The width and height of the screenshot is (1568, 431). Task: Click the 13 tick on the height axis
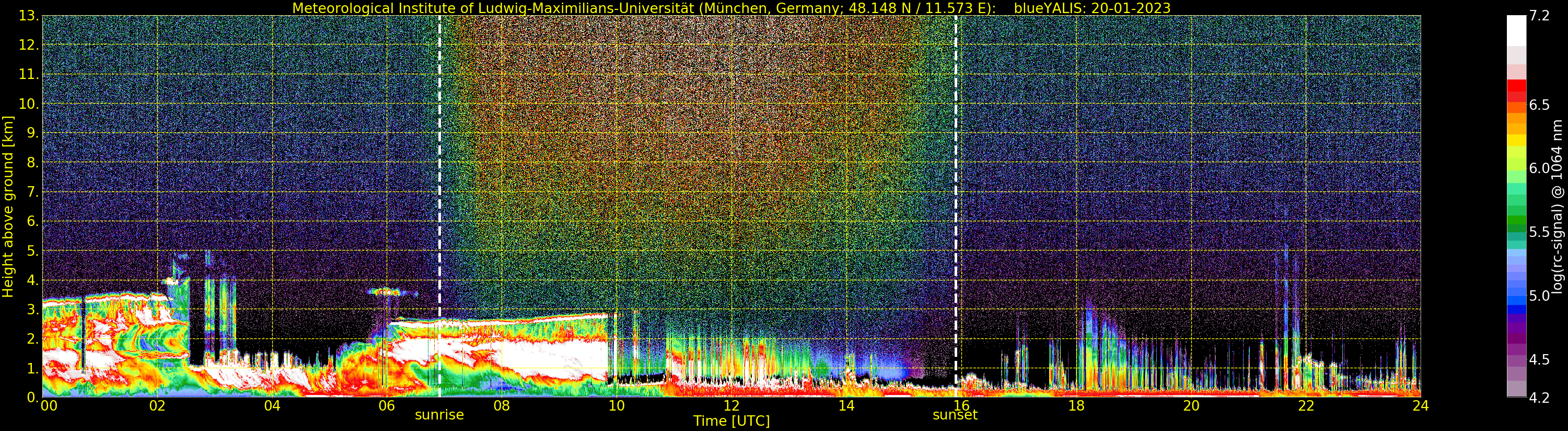coord(28,16)
